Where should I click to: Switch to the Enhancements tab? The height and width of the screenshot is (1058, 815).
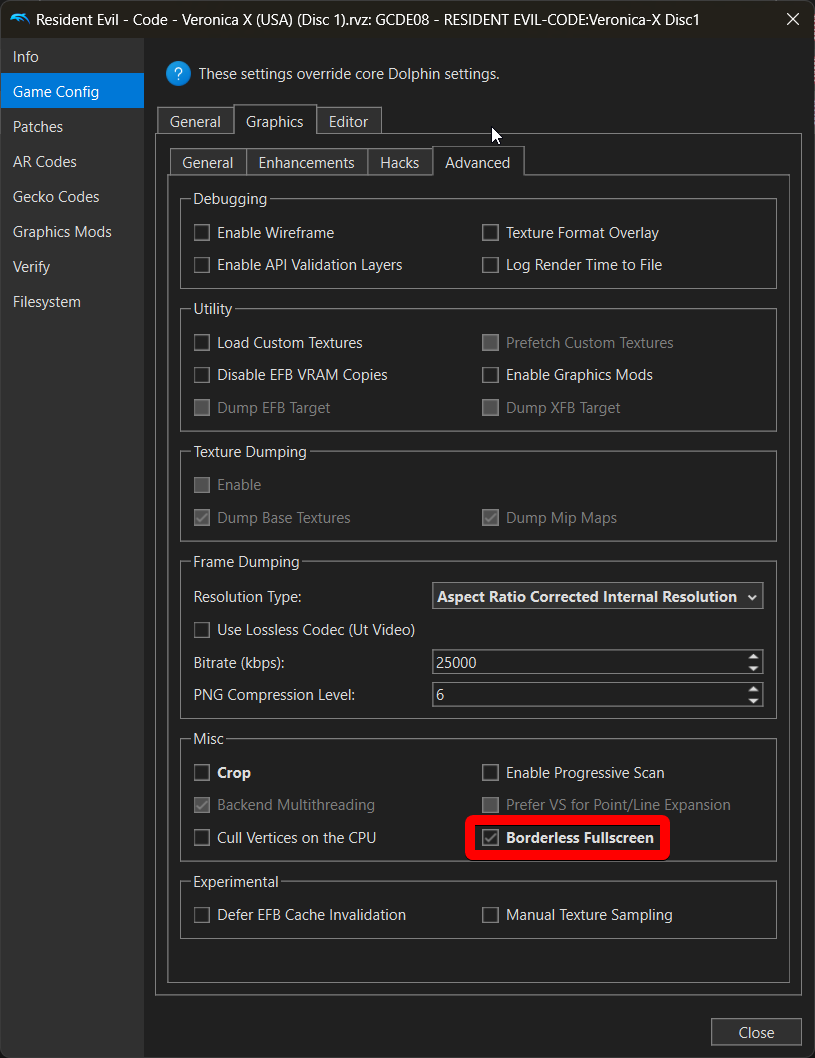coord(306,163)
